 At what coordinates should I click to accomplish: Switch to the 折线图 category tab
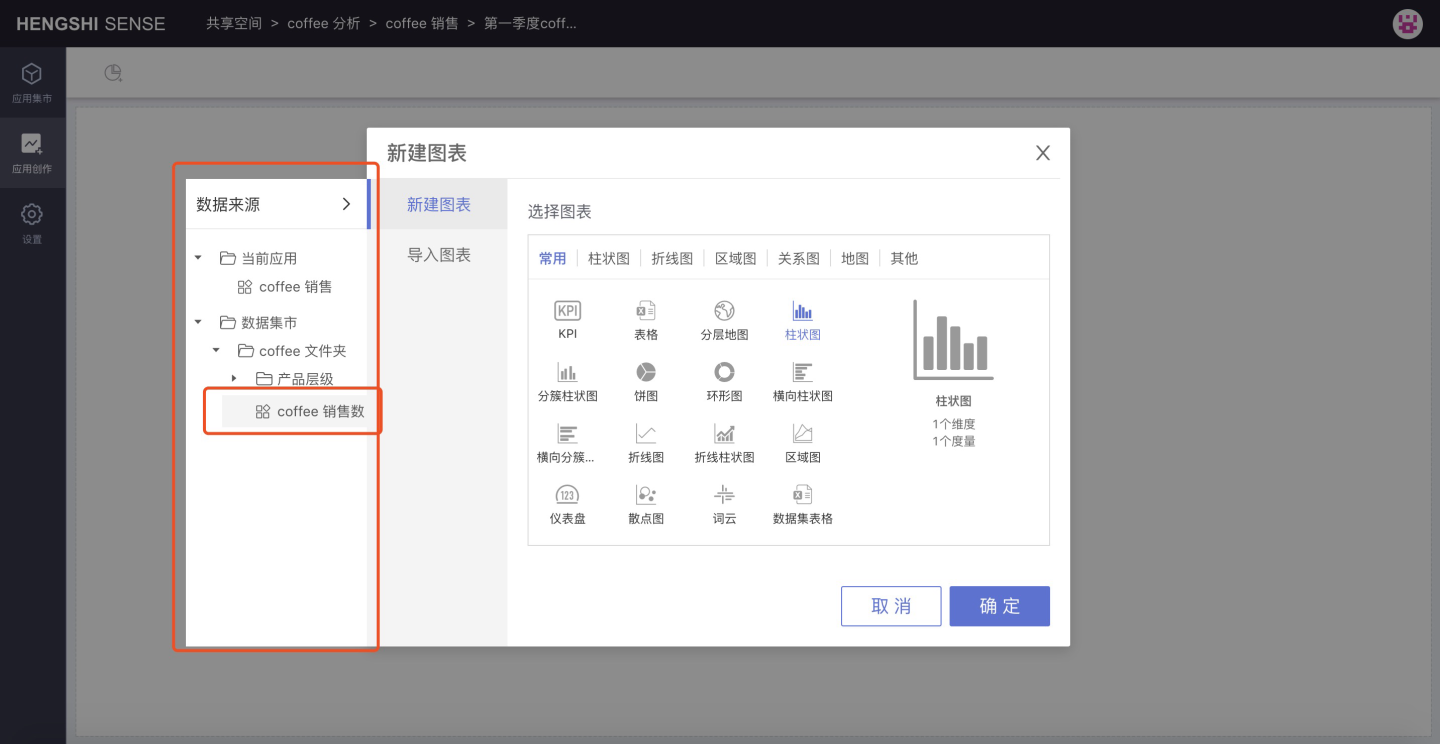click(672, 258)
